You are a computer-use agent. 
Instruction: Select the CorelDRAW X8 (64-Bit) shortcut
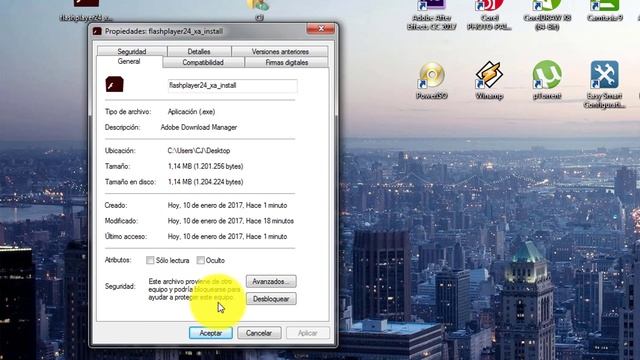[547, 15]
